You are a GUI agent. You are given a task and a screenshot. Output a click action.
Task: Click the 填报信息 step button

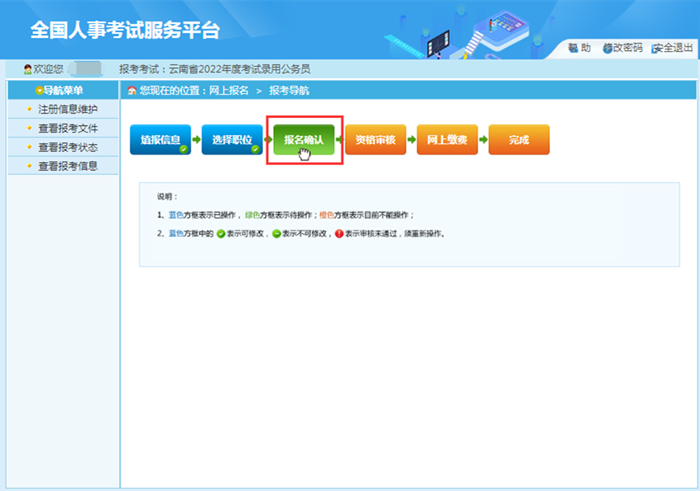tap(160, 140)
